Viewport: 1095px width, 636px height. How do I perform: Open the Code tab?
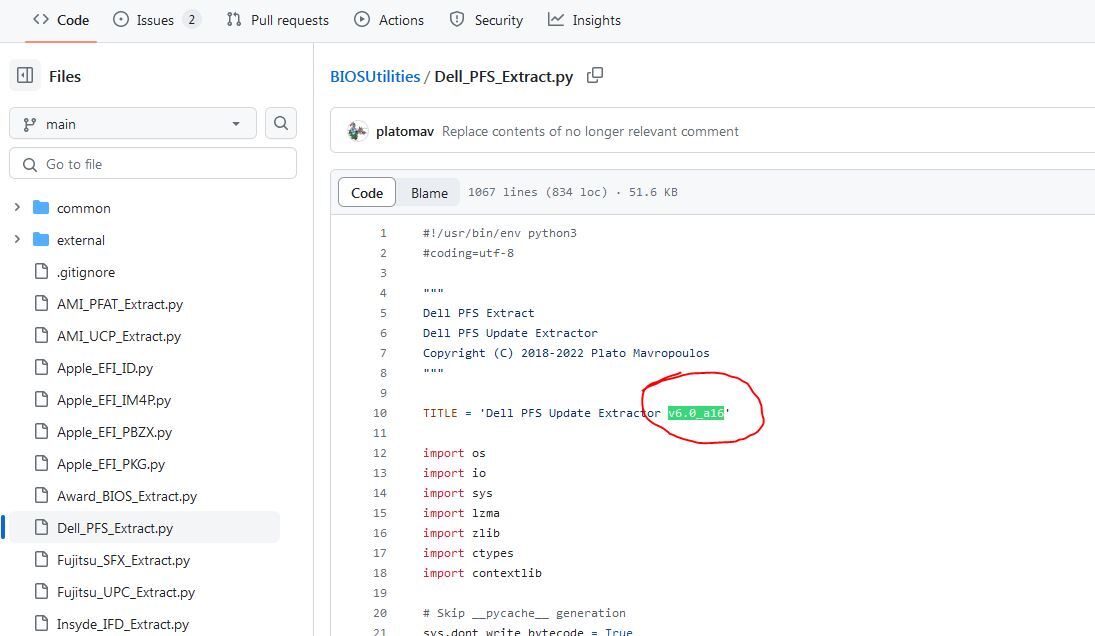click(x=61, y=20)
